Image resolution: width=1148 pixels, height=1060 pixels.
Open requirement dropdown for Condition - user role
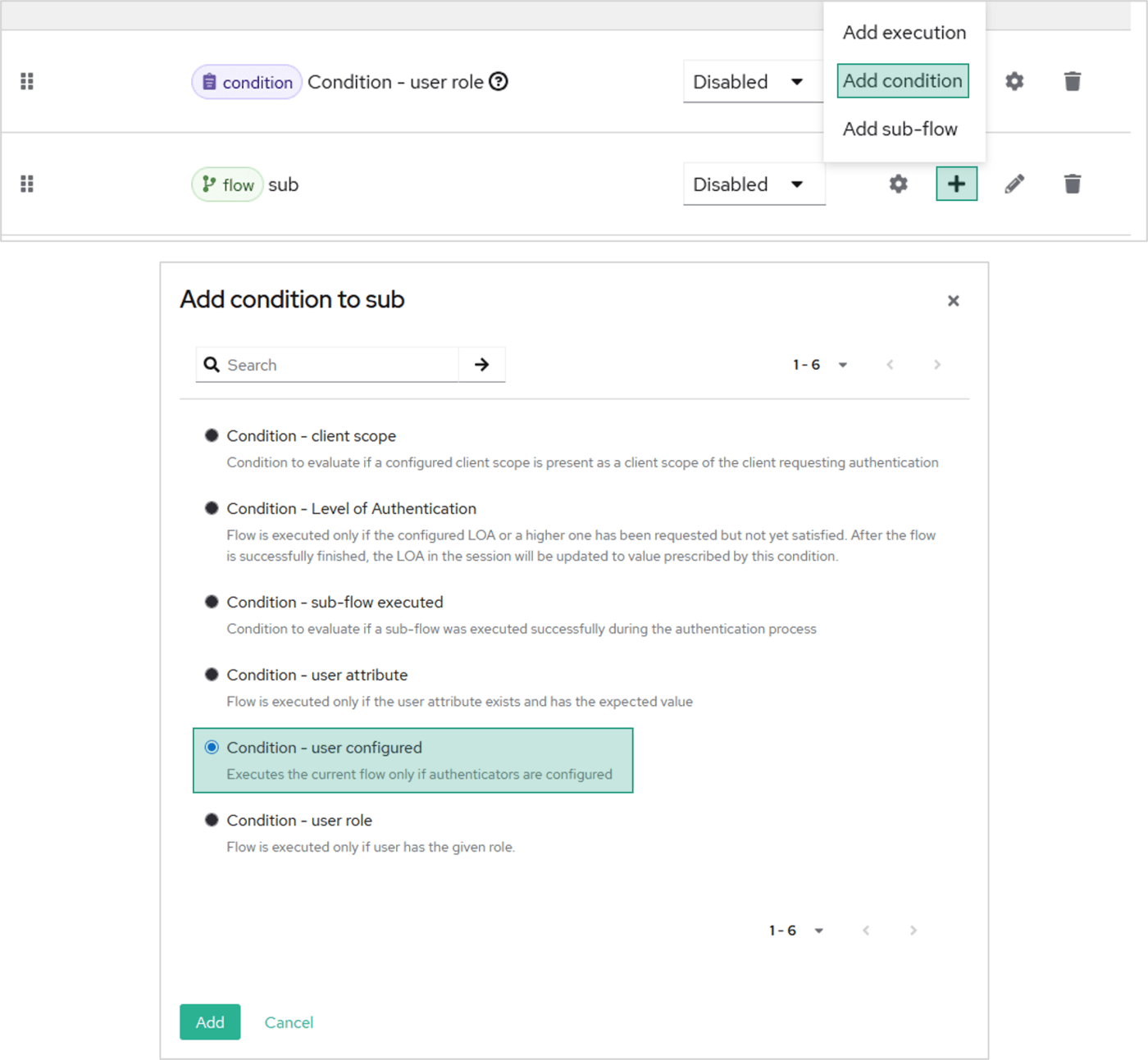[x=749, y=82]
